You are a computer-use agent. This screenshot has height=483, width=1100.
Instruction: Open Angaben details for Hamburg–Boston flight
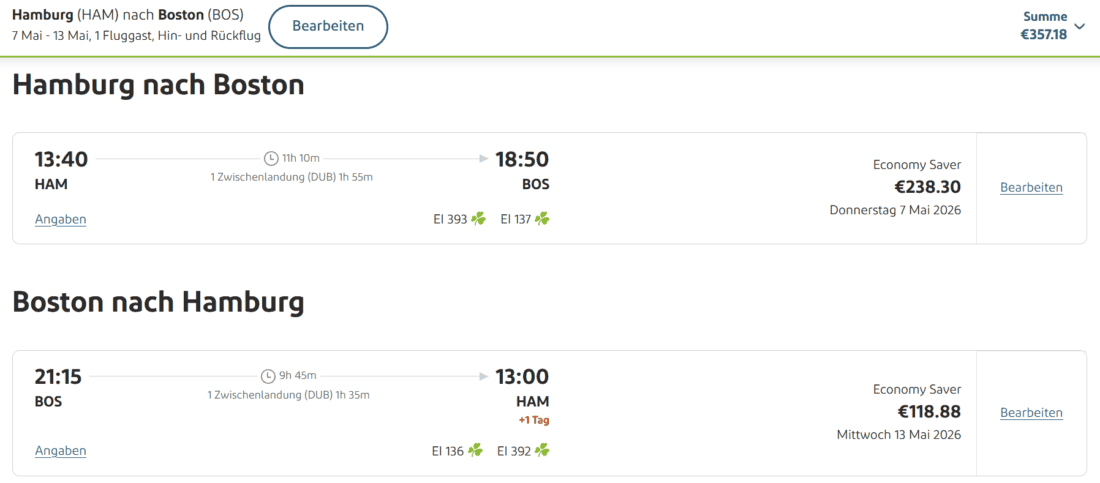tap(61, 219)
